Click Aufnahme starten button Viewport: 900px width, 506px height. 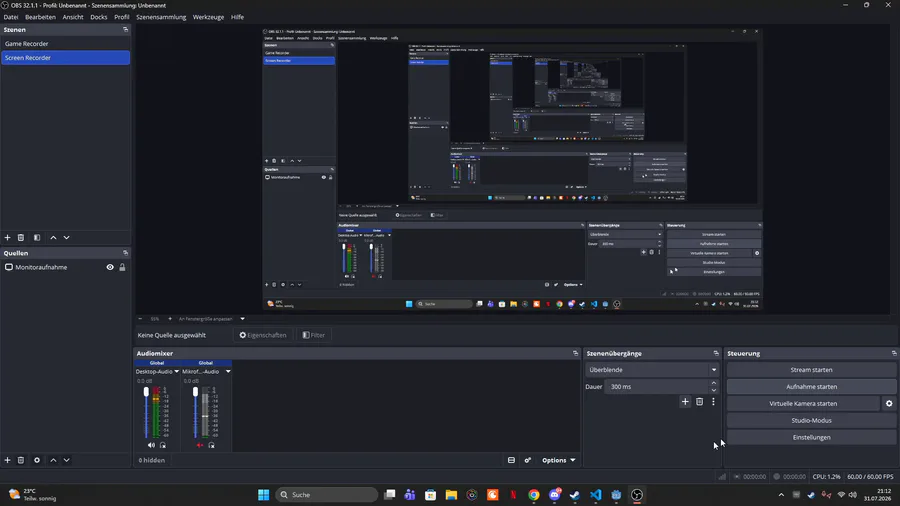[811, 387]
